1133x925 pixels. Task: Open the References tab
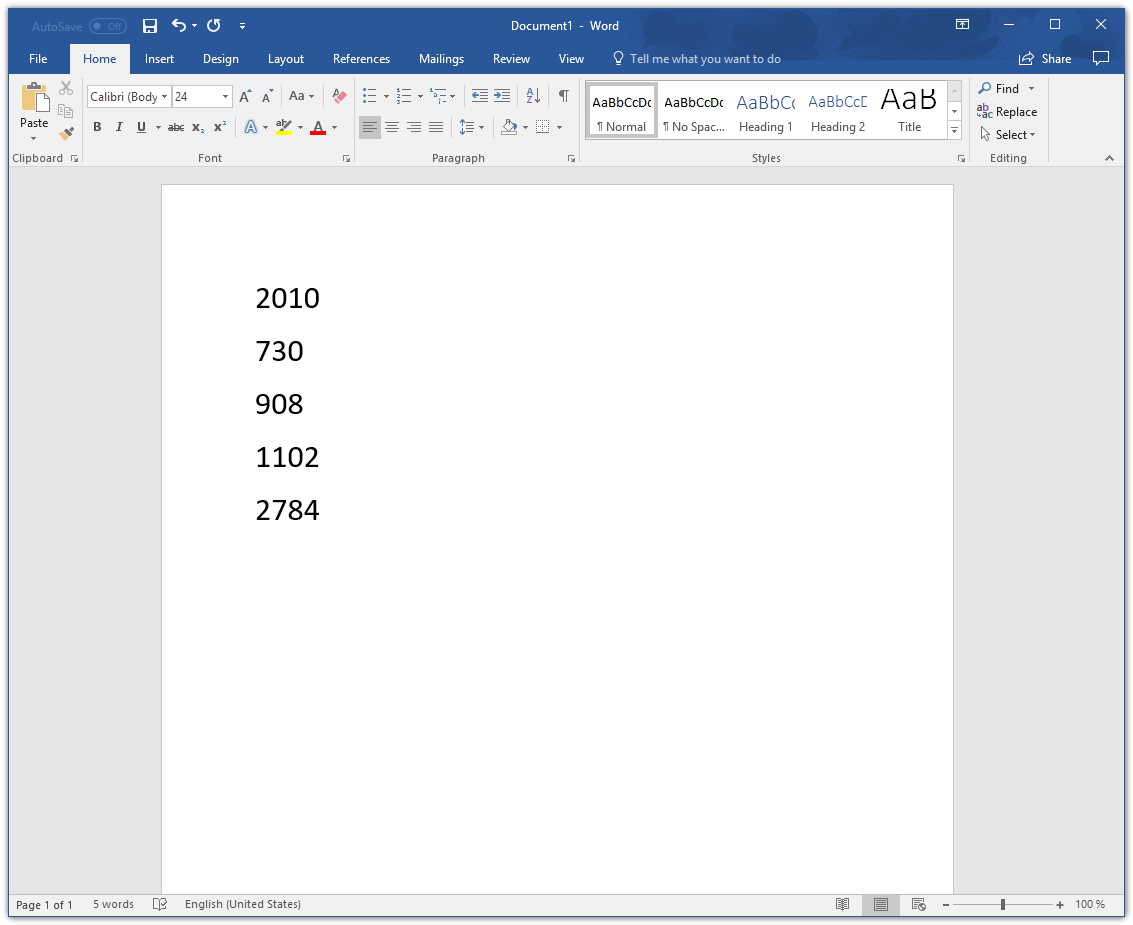(x=361, y=59)
